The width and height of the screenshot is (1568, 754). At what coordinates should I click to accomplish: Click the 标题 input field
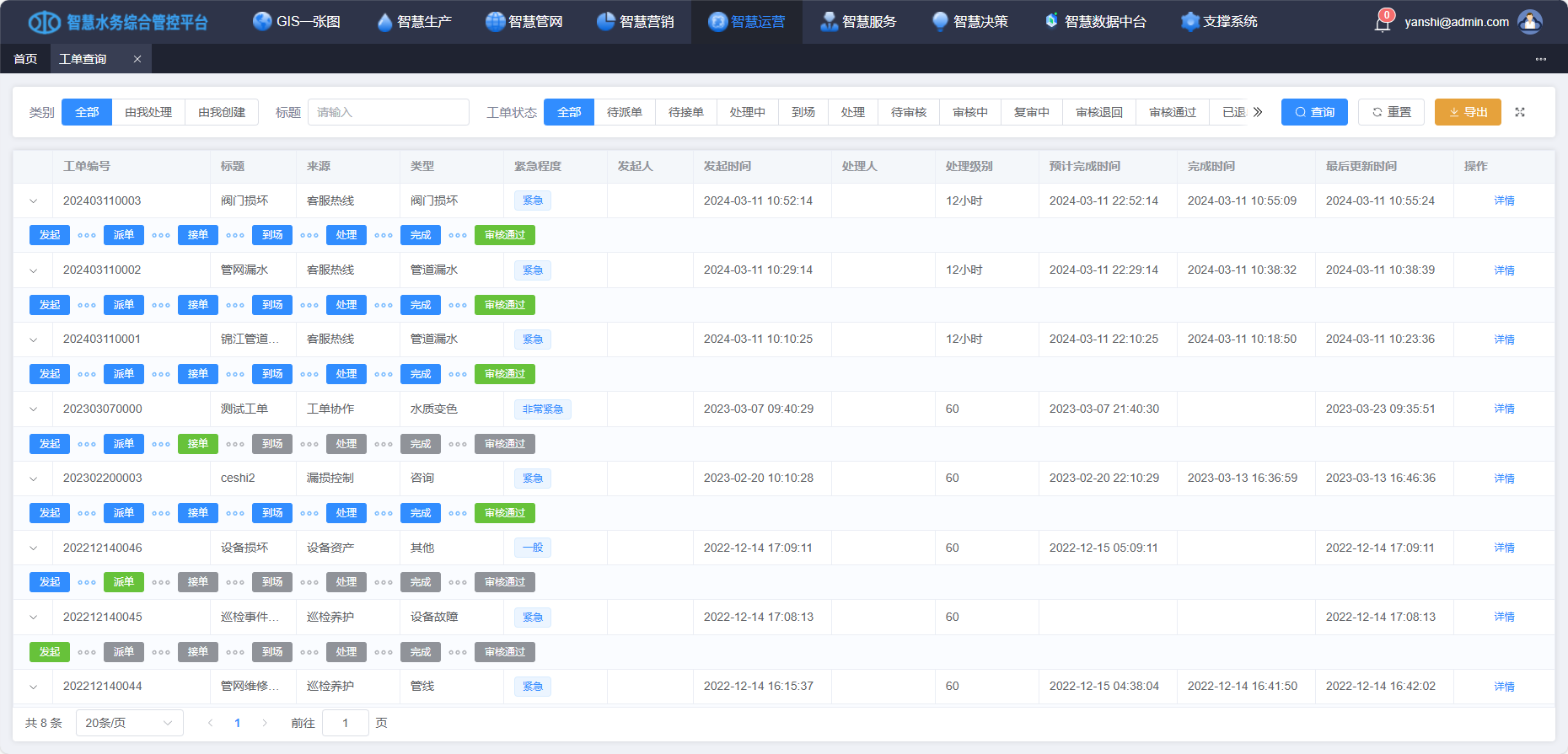click(x=388, y=112)
